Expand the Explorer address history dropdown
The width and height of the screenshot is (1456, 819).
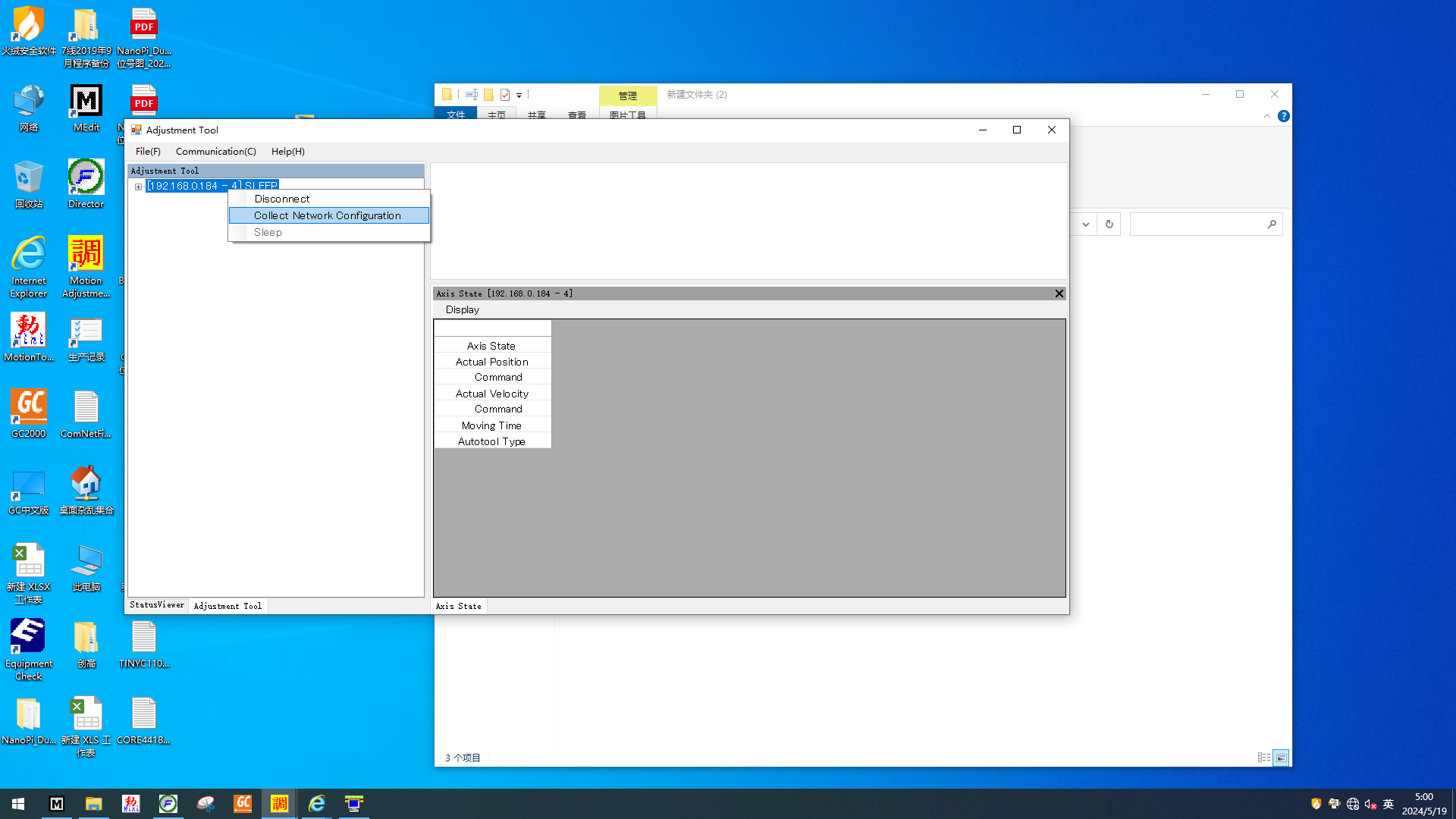click(1086, 224)
